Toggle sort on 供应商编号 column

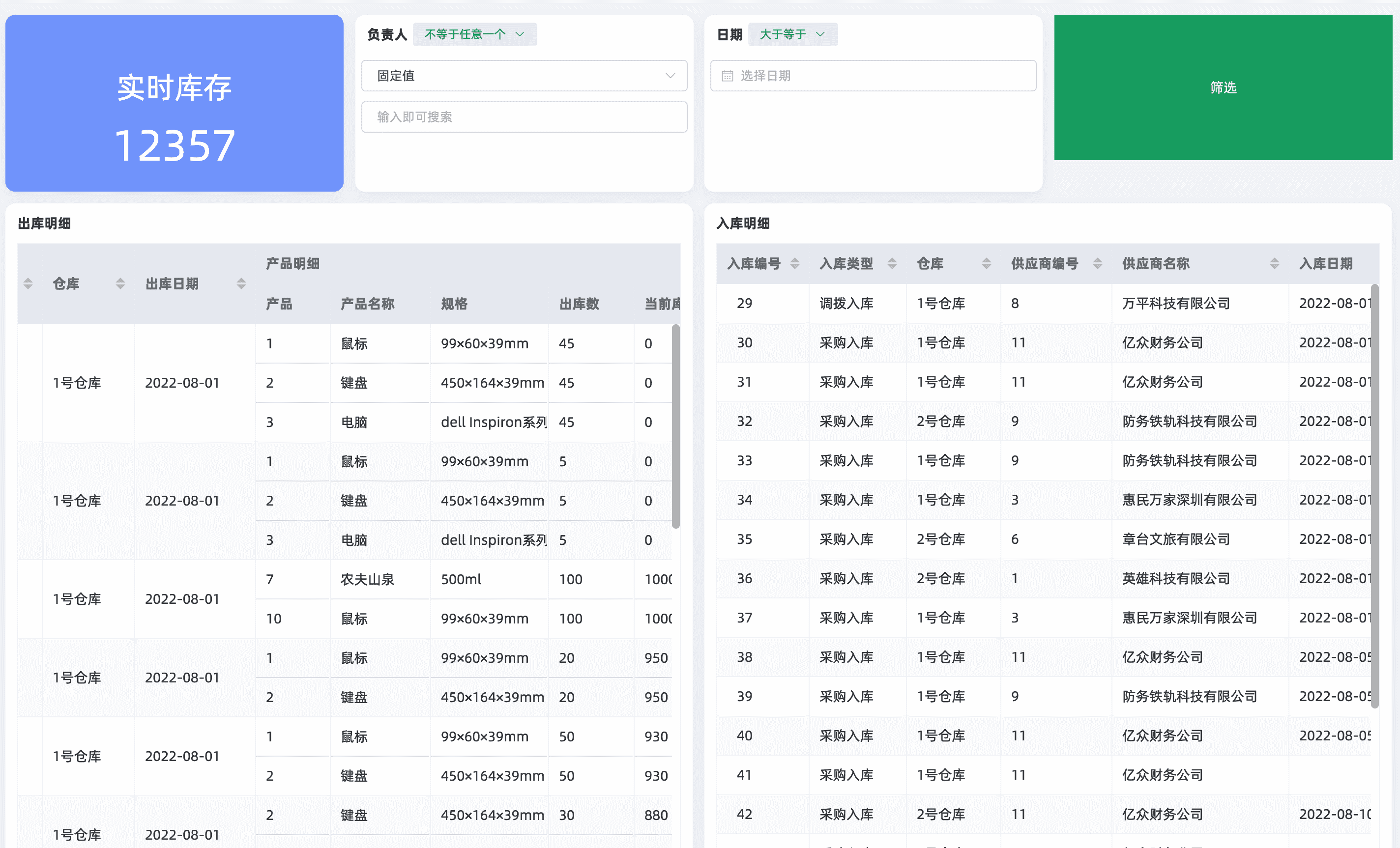[1097, 263]
